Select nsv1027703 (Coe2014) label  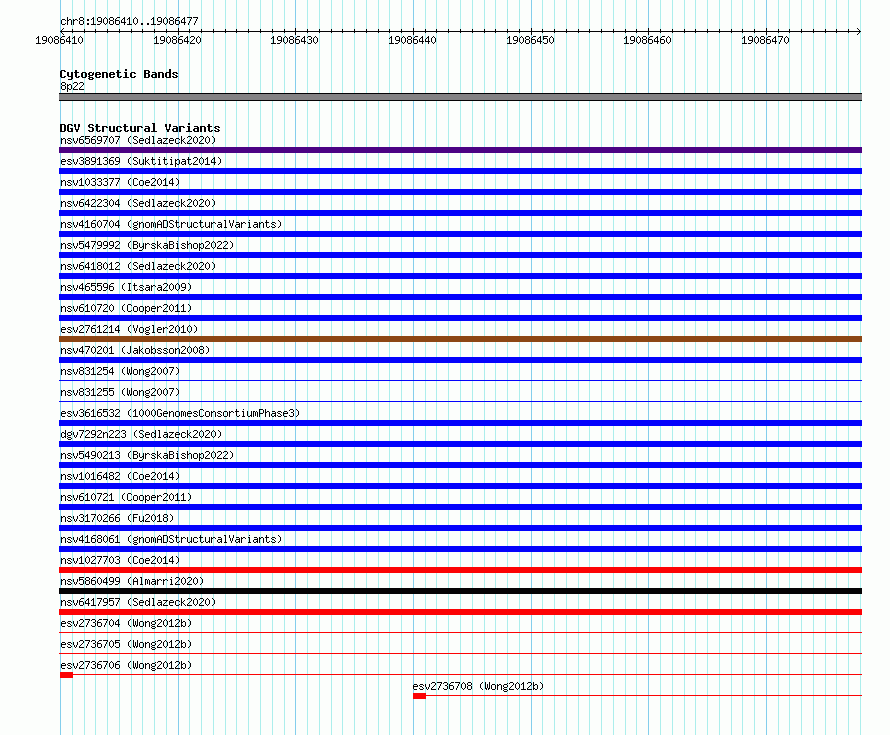pos(120,560)
